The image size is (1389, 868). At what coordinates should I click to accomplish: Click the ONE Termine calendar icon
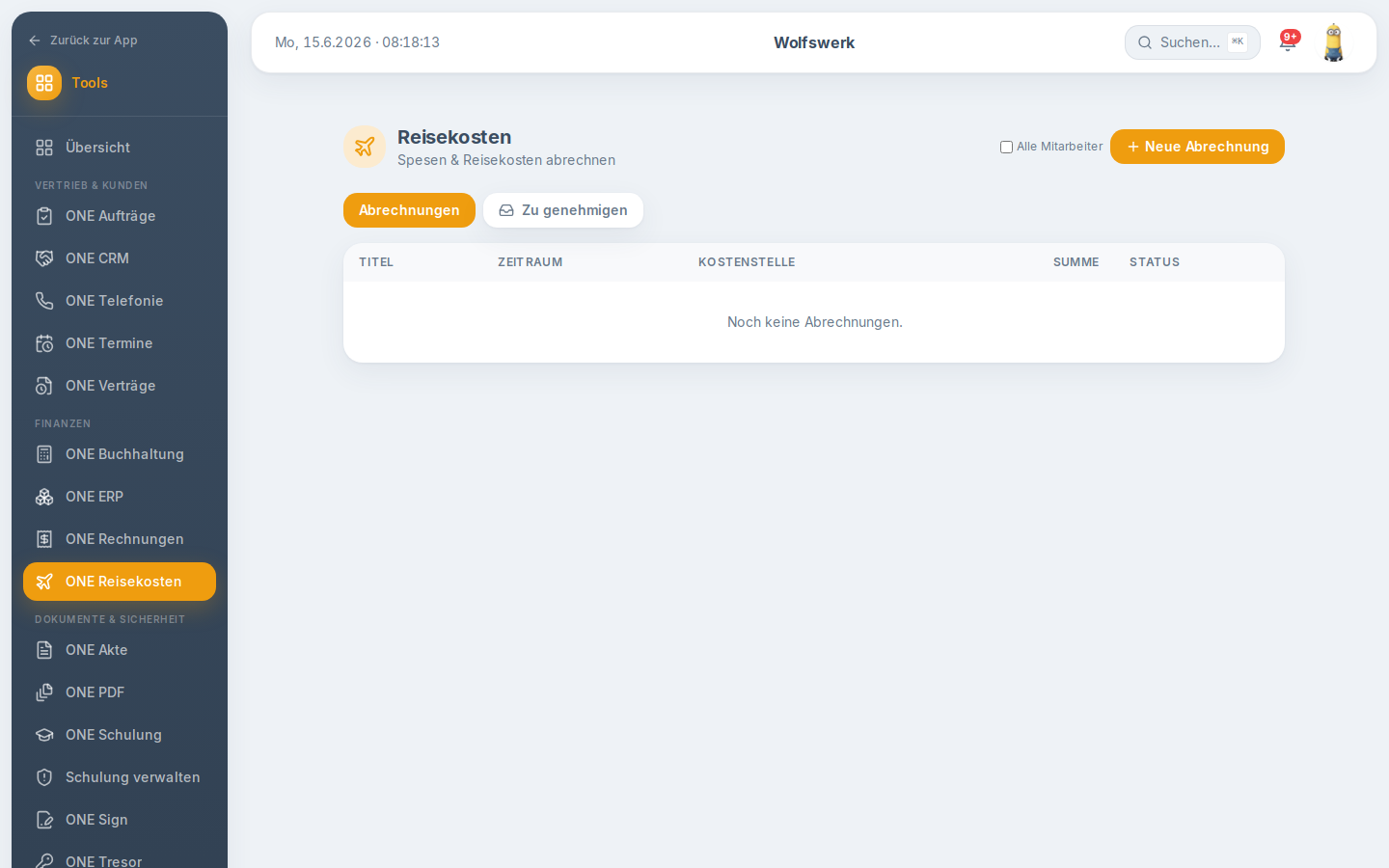click(44, 343)
